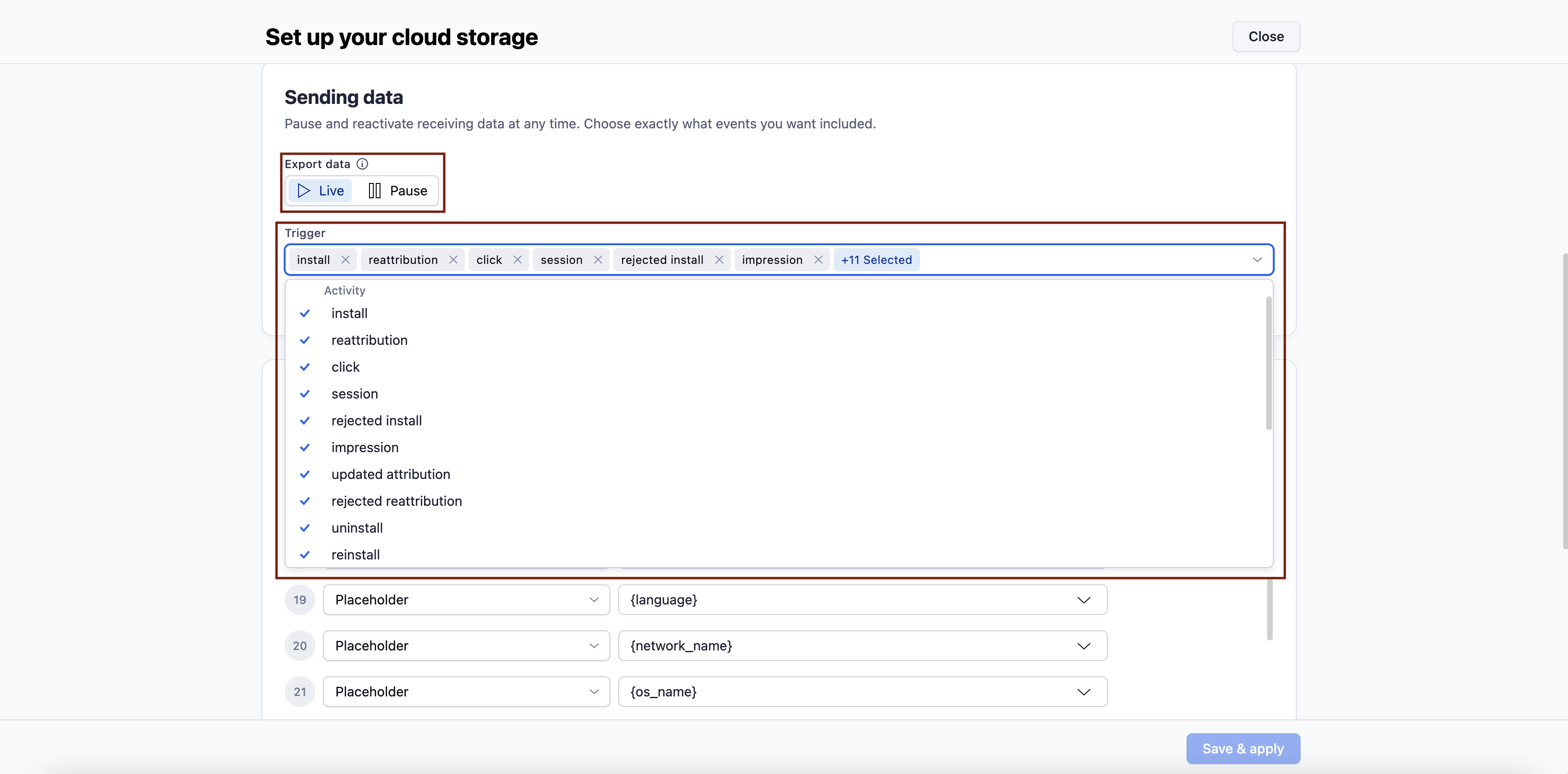The image size is (1568, 774).
Task: Open row 20 Placeholder type dropdown
Action: coord(466,646)
